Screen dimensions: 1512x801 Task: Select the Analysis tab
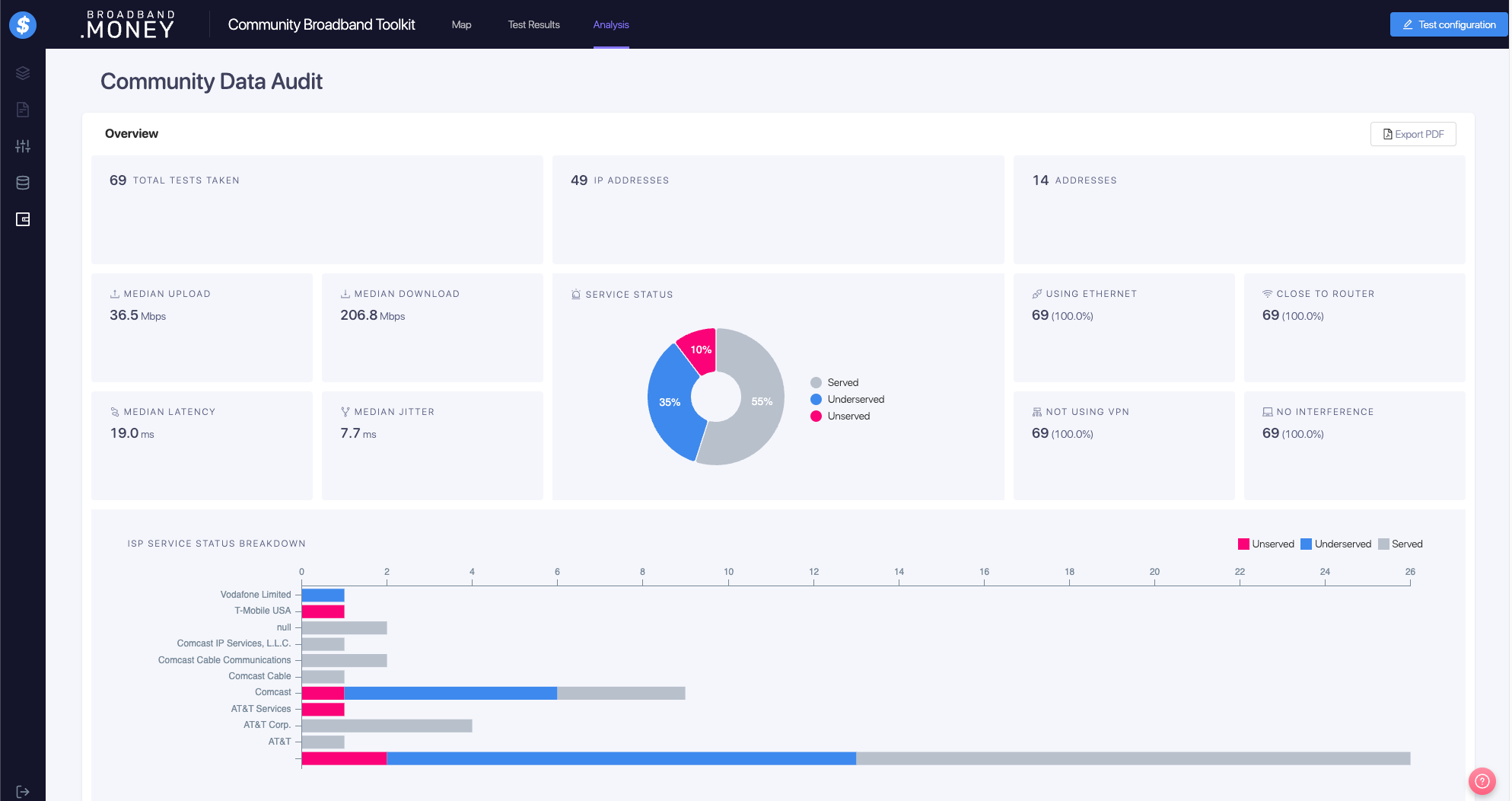click(611, 24)
